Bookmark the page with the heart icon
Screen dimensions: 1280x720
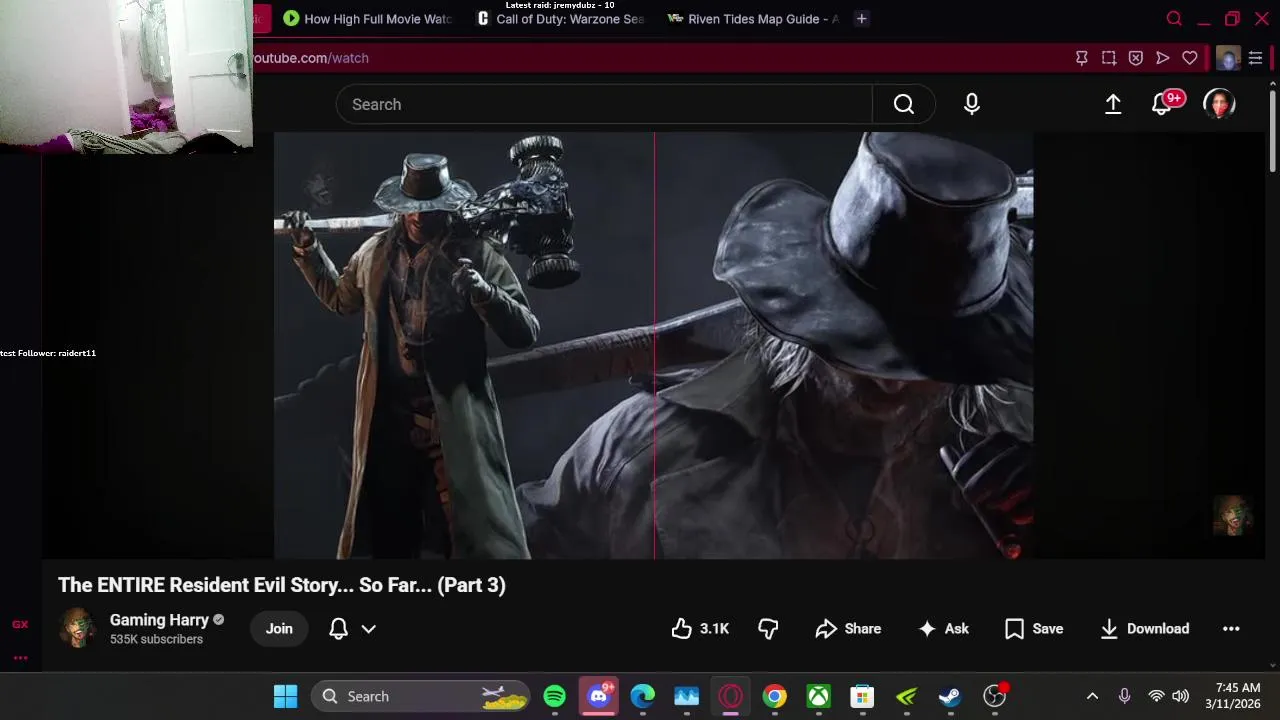pos(1189,58)
